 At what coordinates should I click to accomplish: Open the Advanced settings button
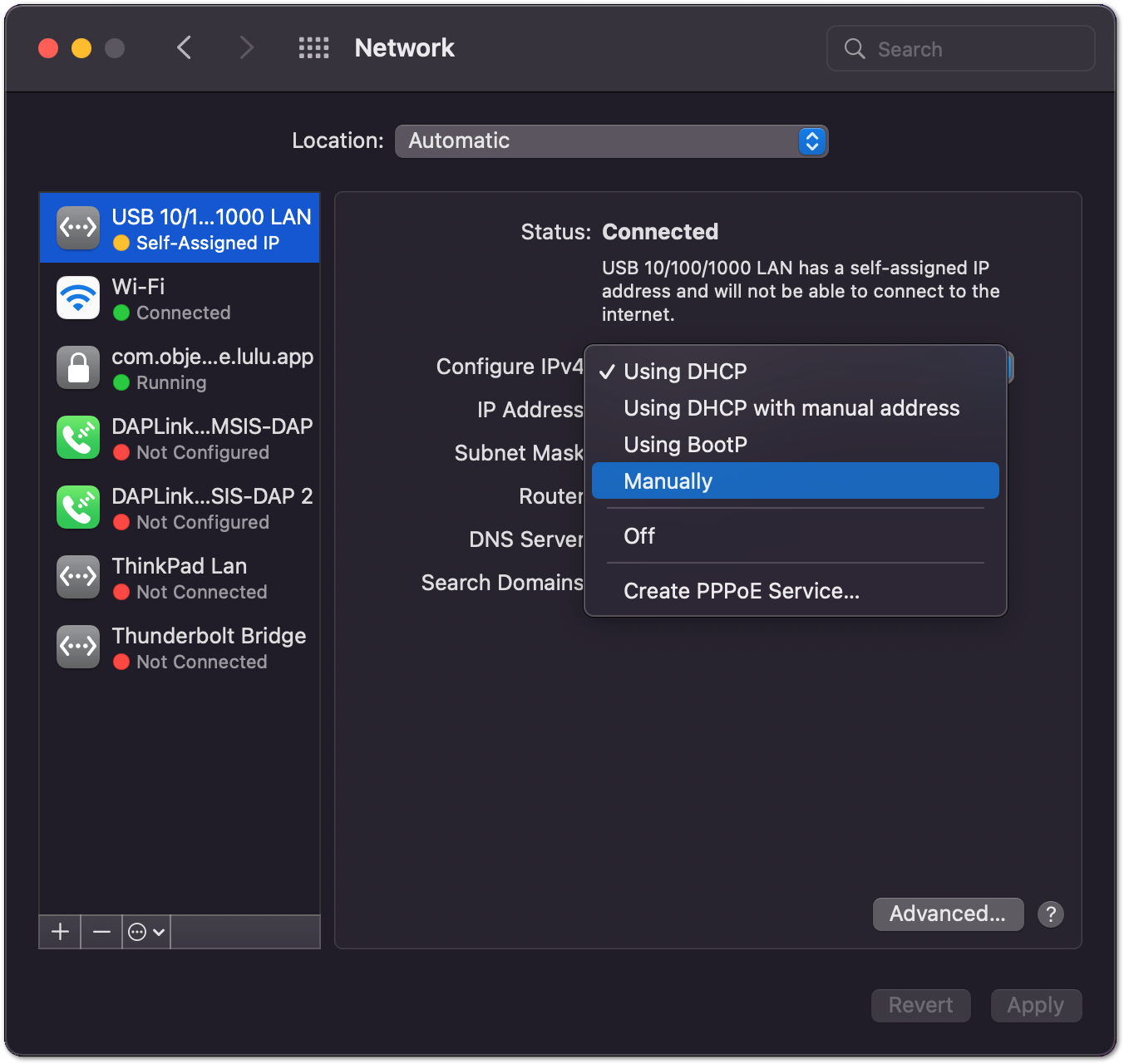click(x=947, y=914)
